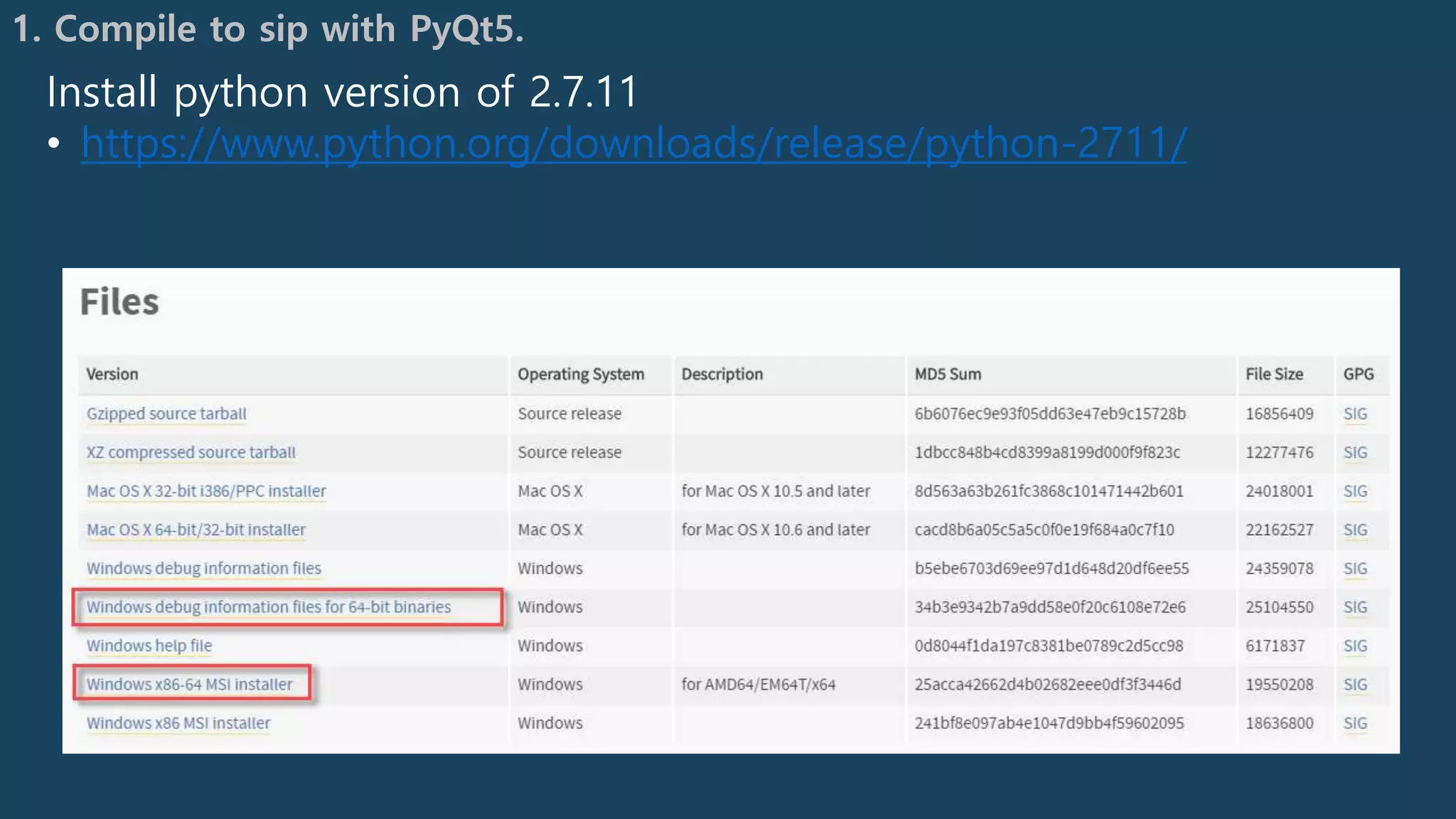Open SIG link for Windows debug information files
Viewport: 1456px width, 819px height.
tap(1355, 568)
